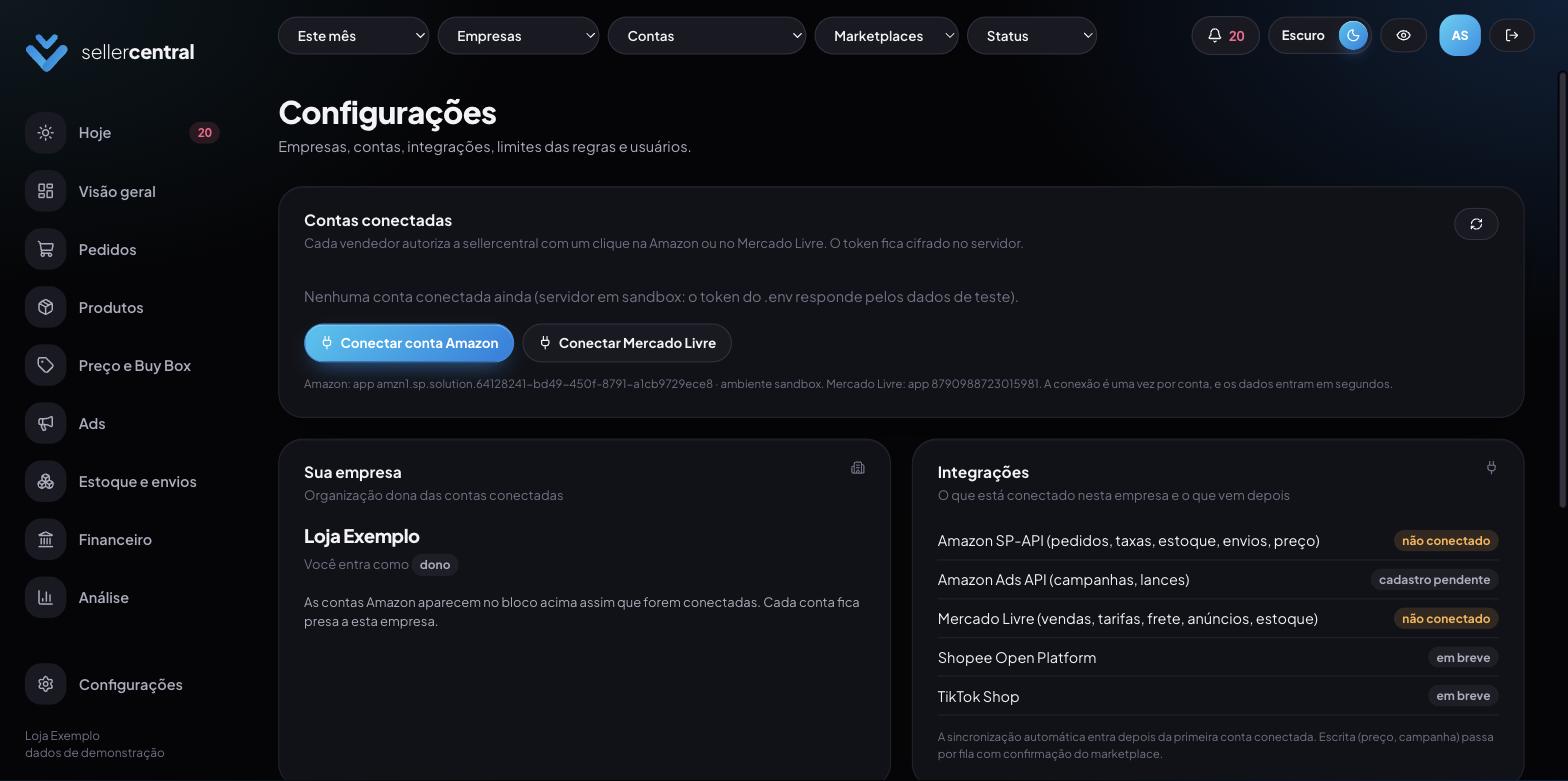Refresh the Contas conectadas list

tap(1476, 224)
